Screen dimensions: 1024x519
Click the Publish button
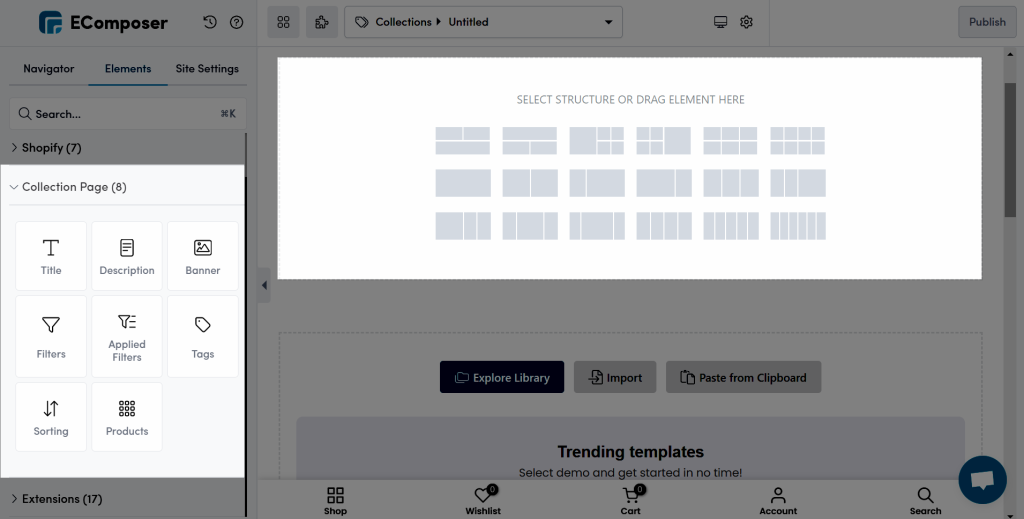coord(987,22)
